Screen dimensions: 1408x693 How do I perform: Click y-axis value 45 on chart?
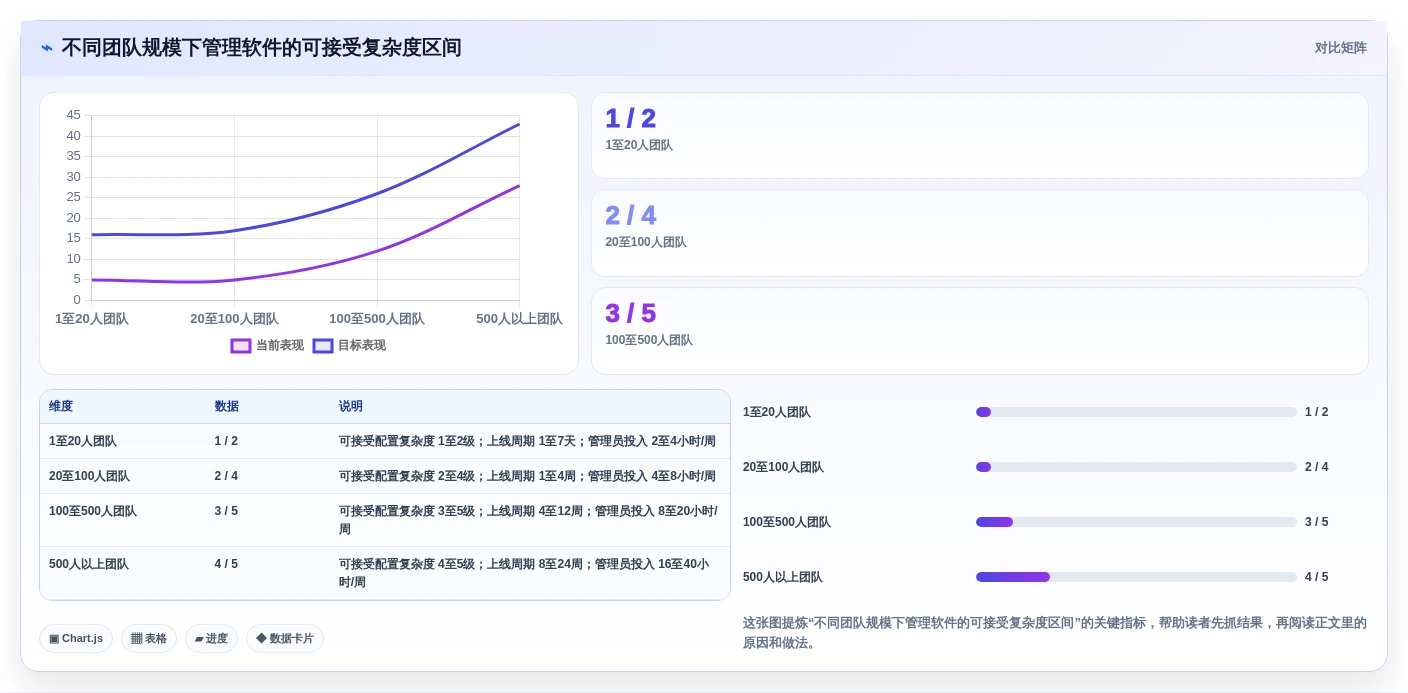[74, 115]
